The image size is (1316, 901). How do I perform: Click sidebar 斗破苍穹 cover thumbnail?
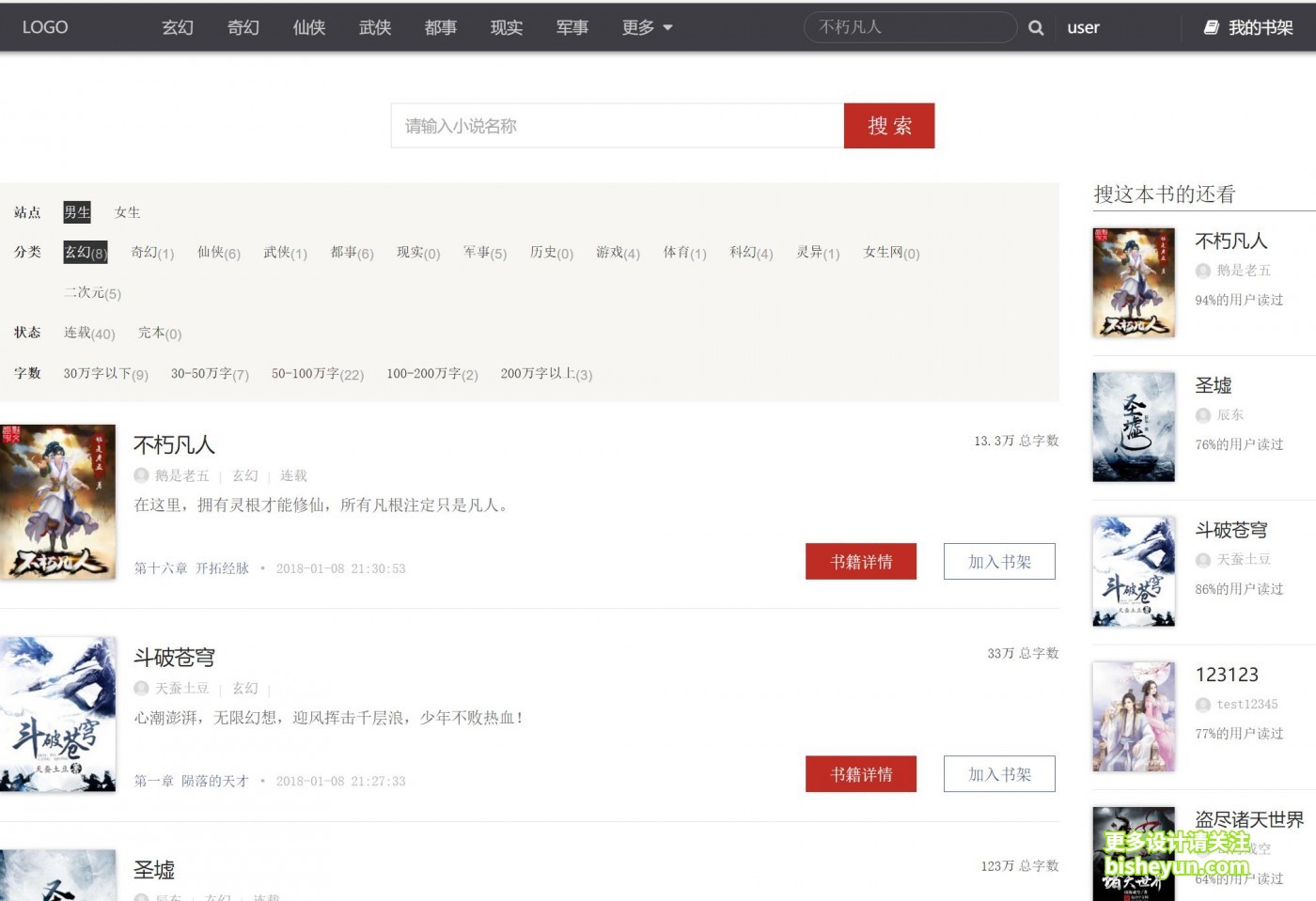pos(1134,572)
